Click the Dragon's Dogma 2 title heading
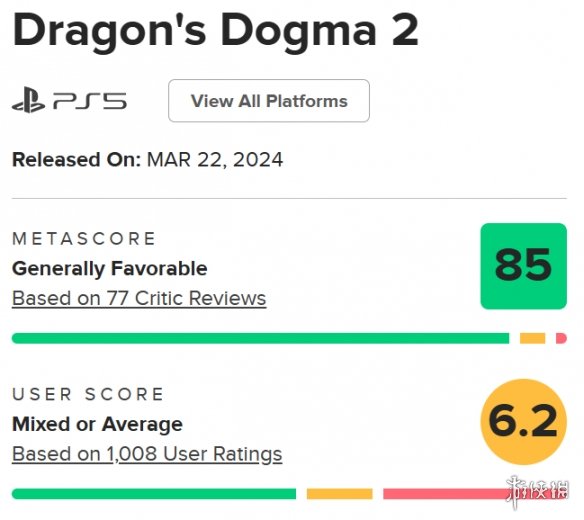 point(216,31)
